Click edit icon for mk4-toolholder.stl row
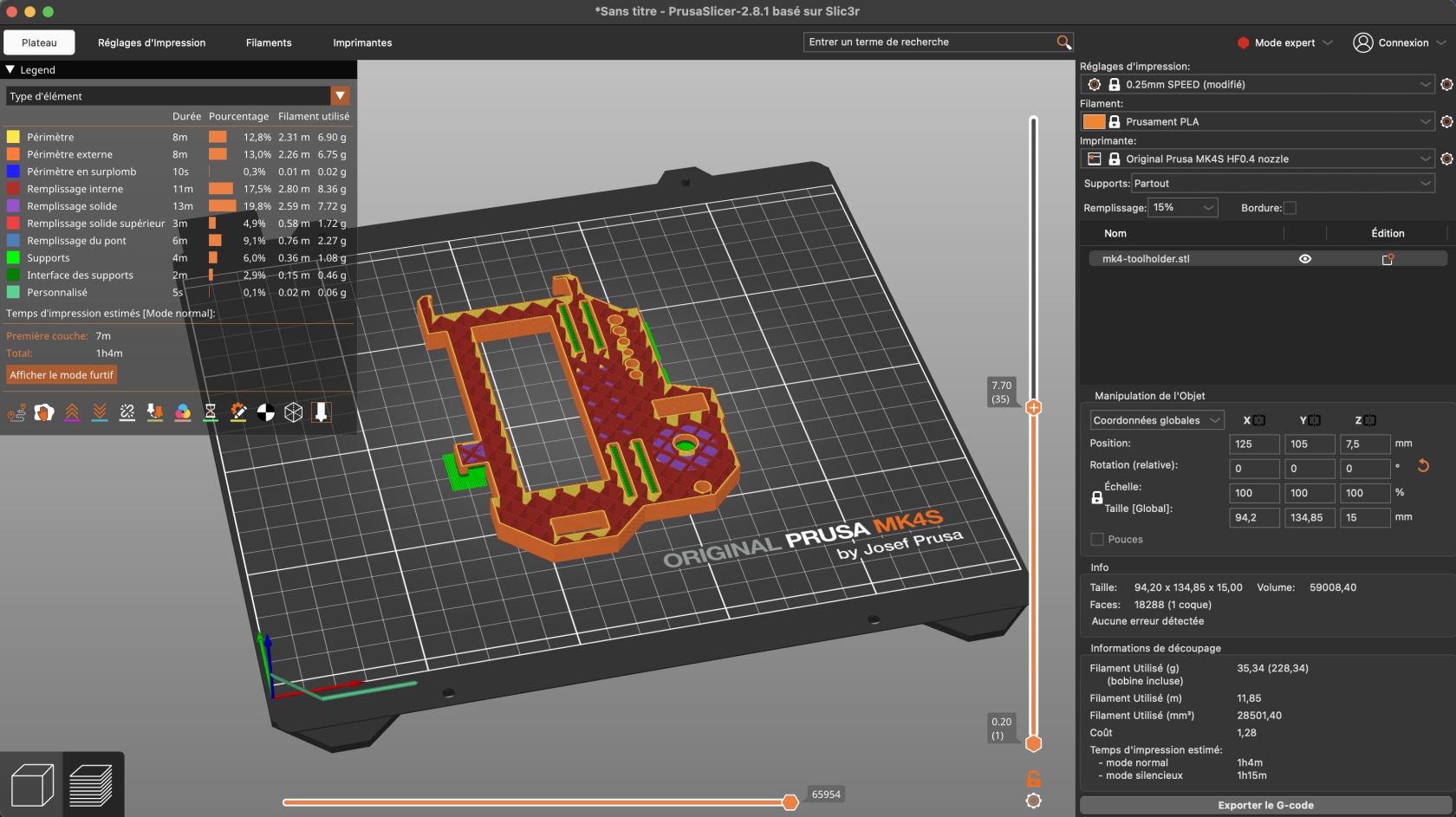This screenshot has width=1456, height=817. (1388, 259)
